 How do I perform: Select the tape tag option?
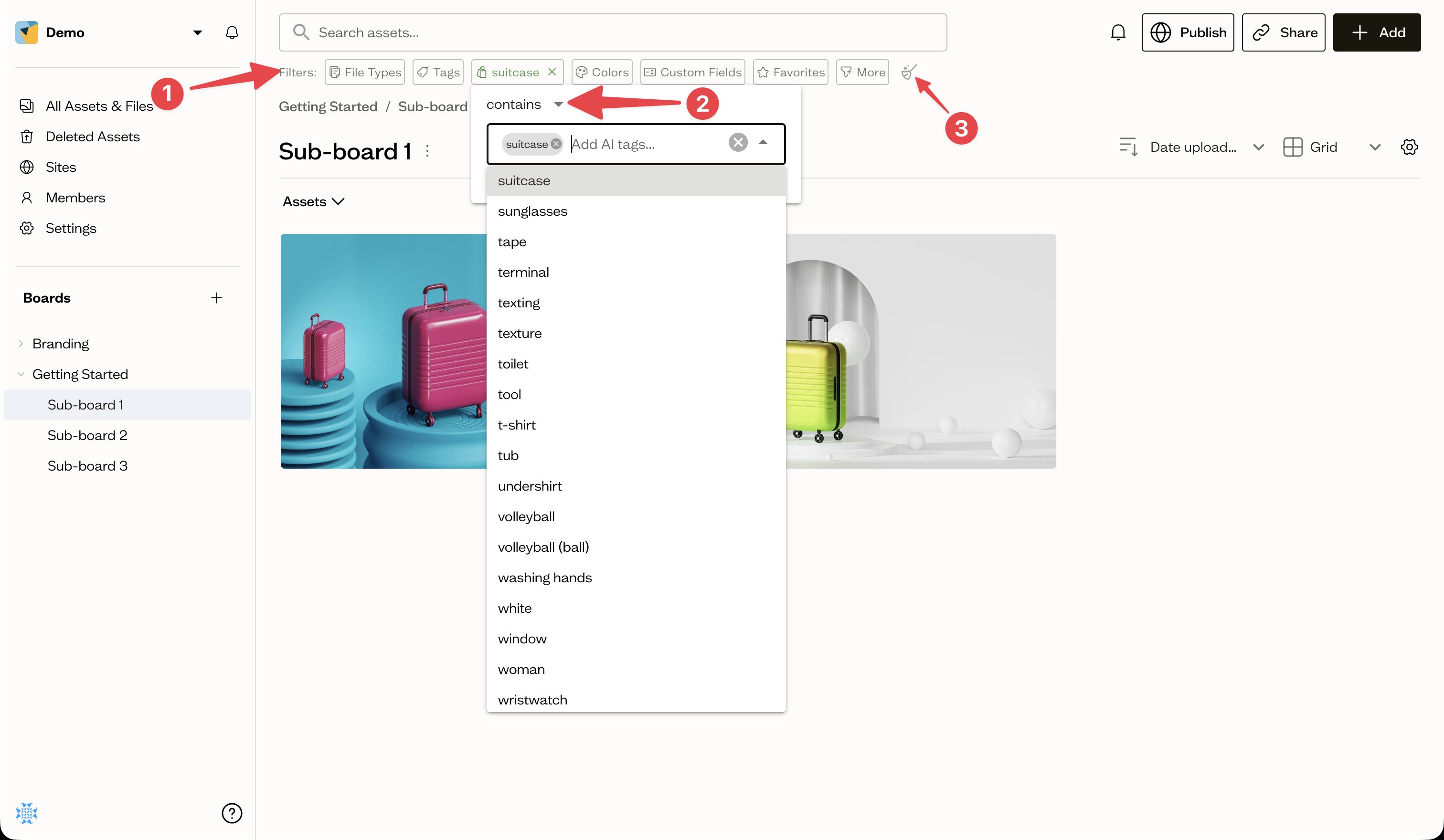(636, 241)
